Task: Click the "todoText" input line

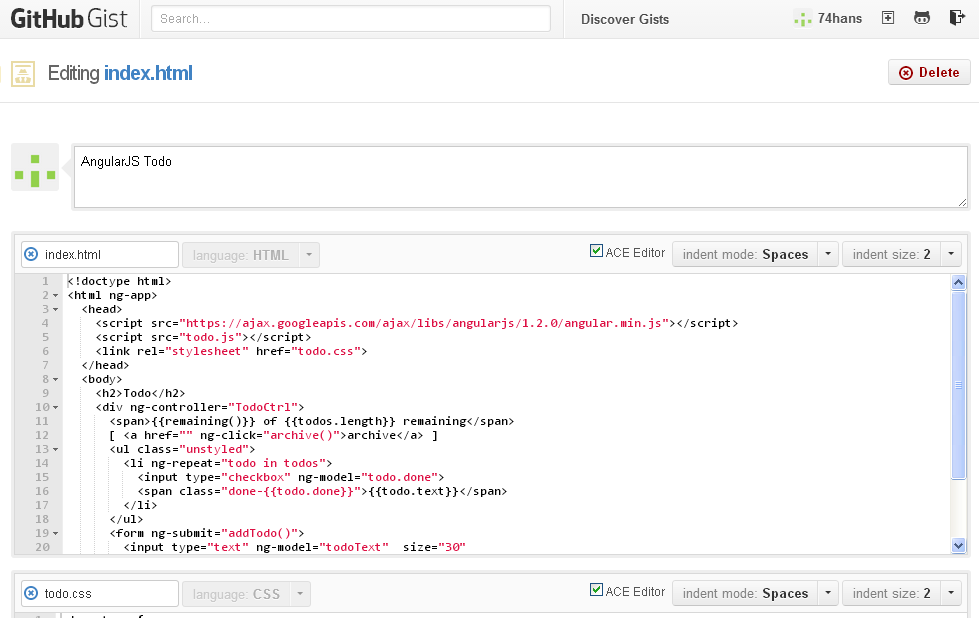Action: pos(295,547)
